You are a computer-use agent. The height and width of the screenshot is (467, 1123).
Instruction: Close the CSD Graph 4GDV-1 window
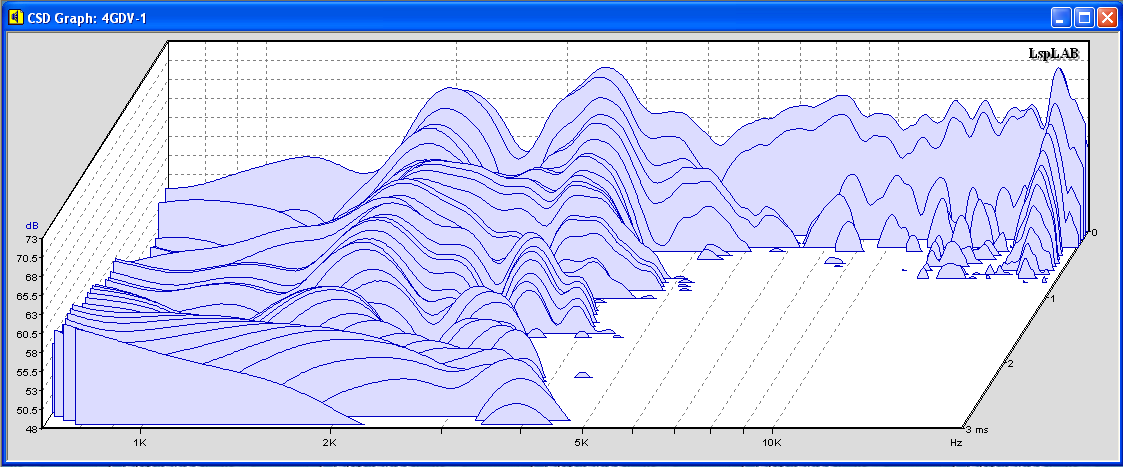[x=1107, y=17]
